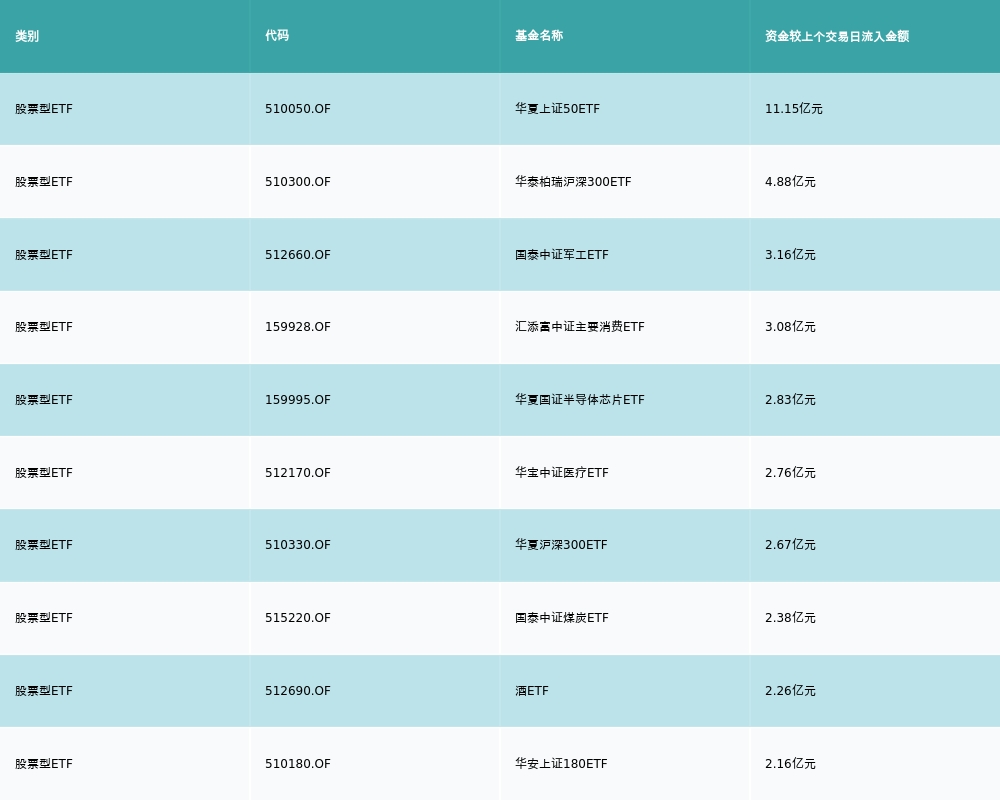Click 股票型ETF in the 512170.OF row
This screenshot has width=1000, height=800.
click(x=44, y=473)
